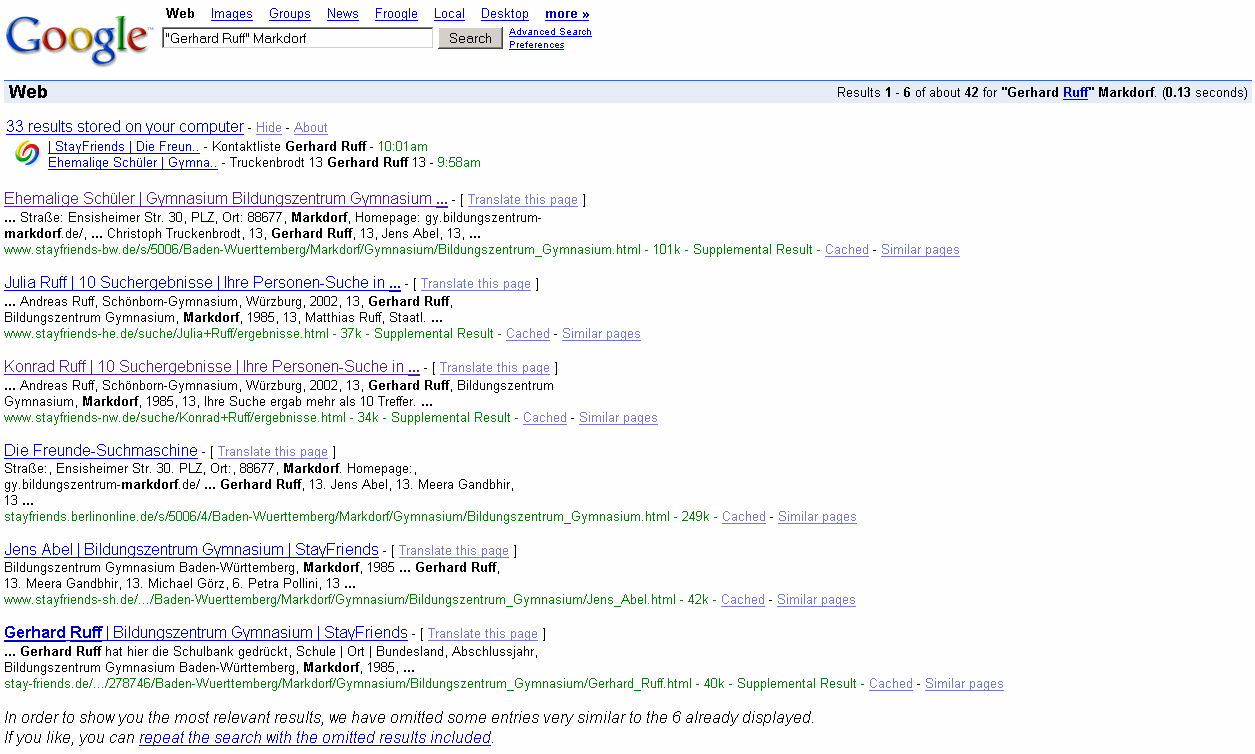Click the URL text 'www.stayfriends-he.de/suche/Julia+Ruff/ergebnisse.html'
The height and width of the screenshot is (754, 1255).
pos(166,334)
